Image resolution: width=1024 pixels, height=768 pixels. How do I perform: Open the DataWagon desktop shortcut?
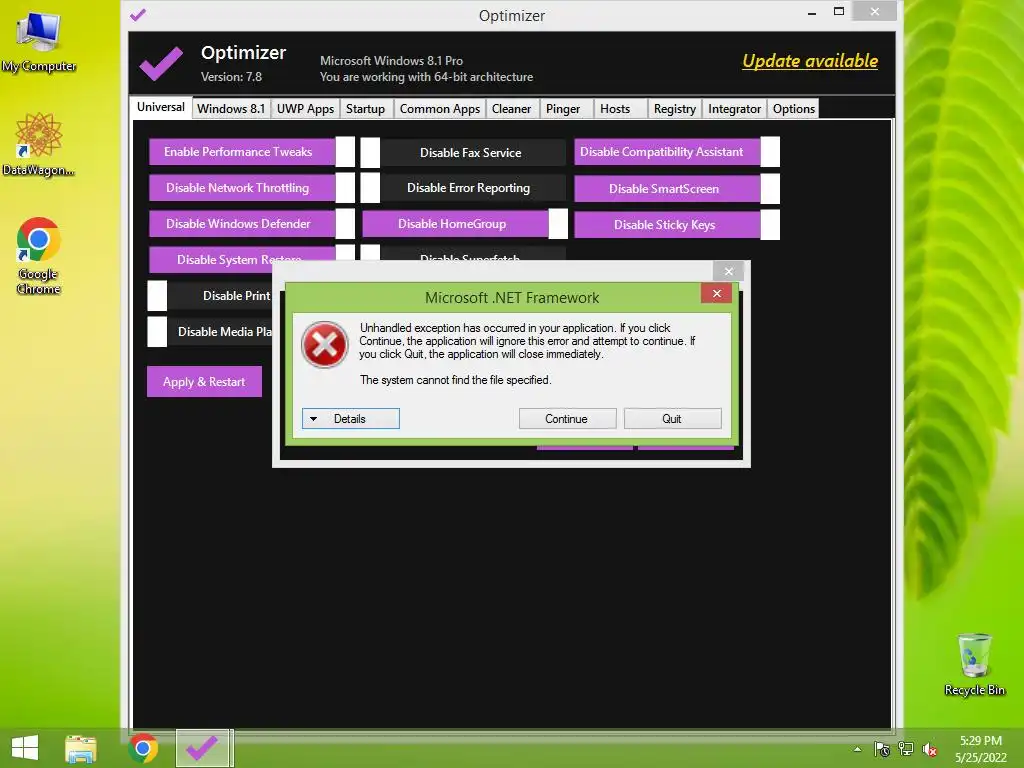[x=39, y=144]
